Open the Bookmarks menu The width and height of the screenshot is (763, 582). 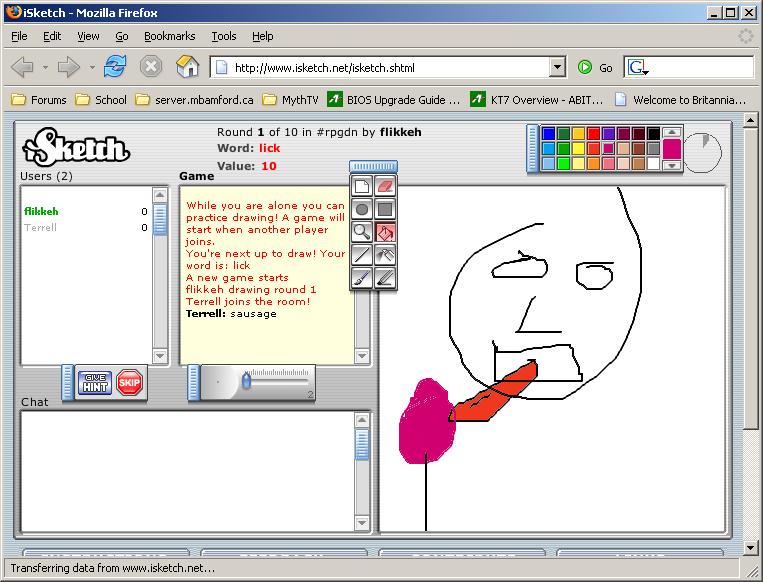pyautogui.click(x=169, y=36)
